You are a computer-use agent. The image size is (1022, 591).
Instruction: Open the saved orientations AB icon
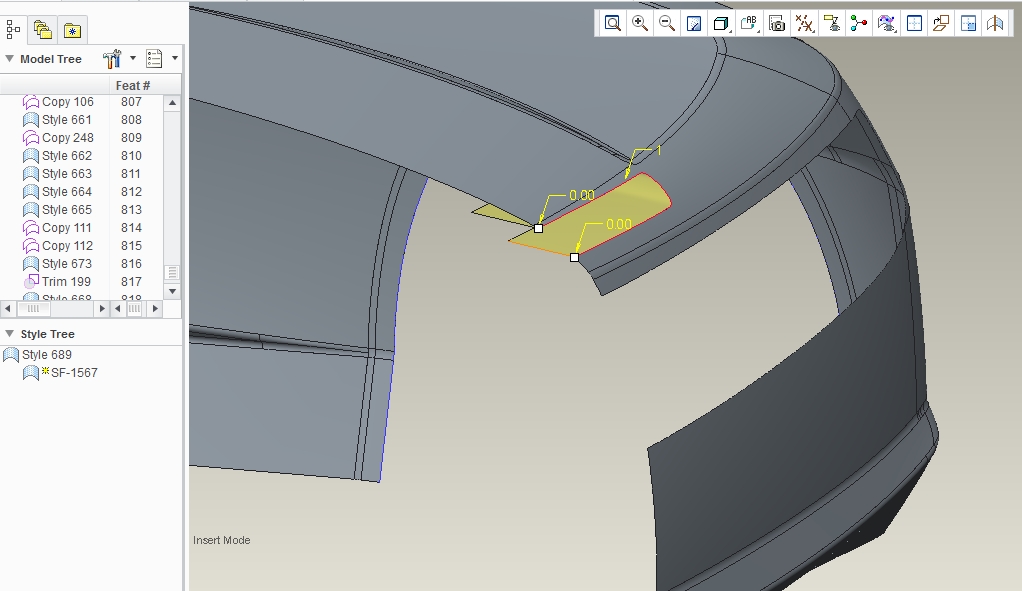pos(749,24)
